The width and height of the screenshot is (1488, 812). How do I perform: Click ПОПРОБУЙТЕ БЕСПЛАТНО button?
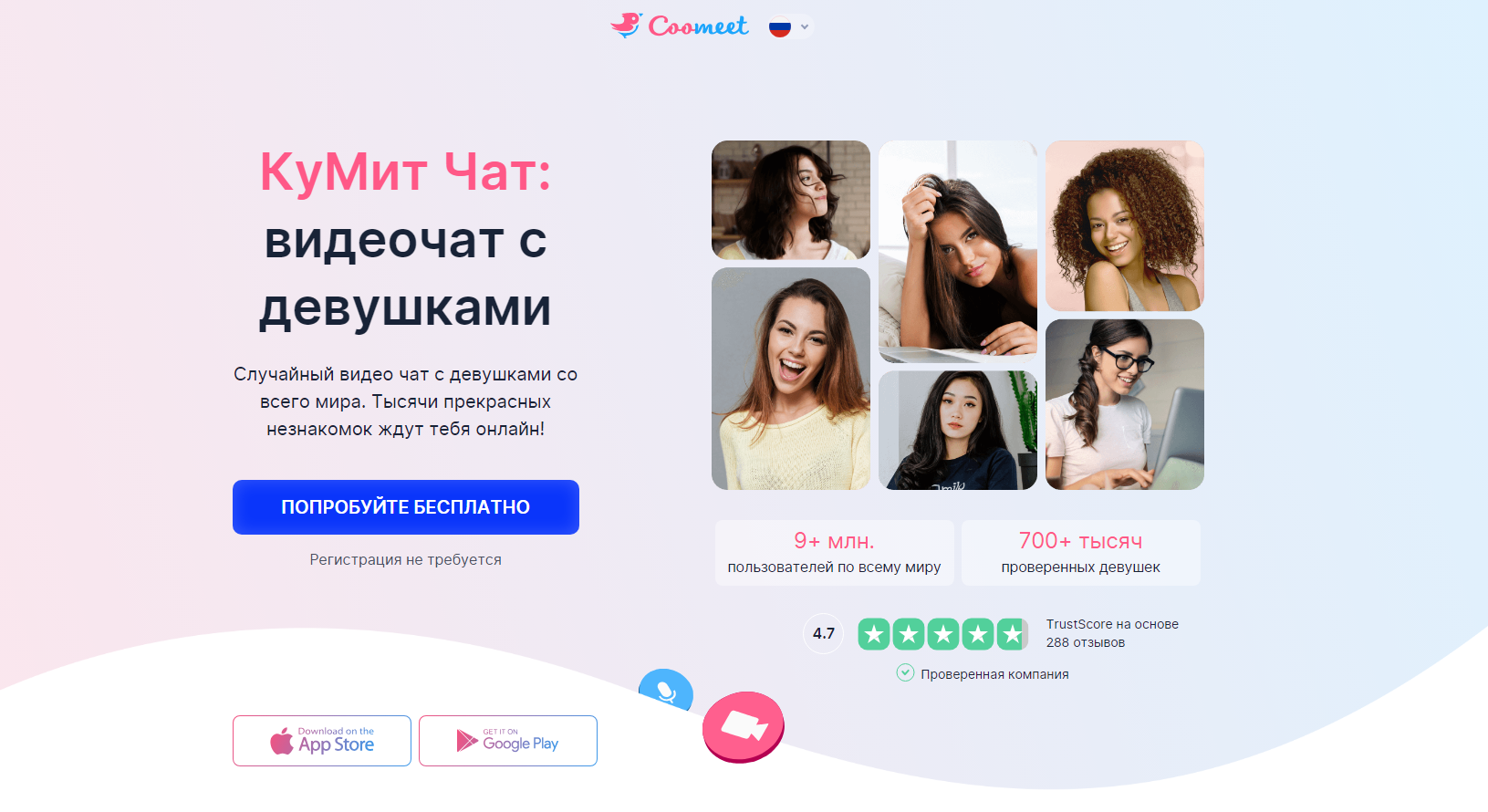(406, 507)
